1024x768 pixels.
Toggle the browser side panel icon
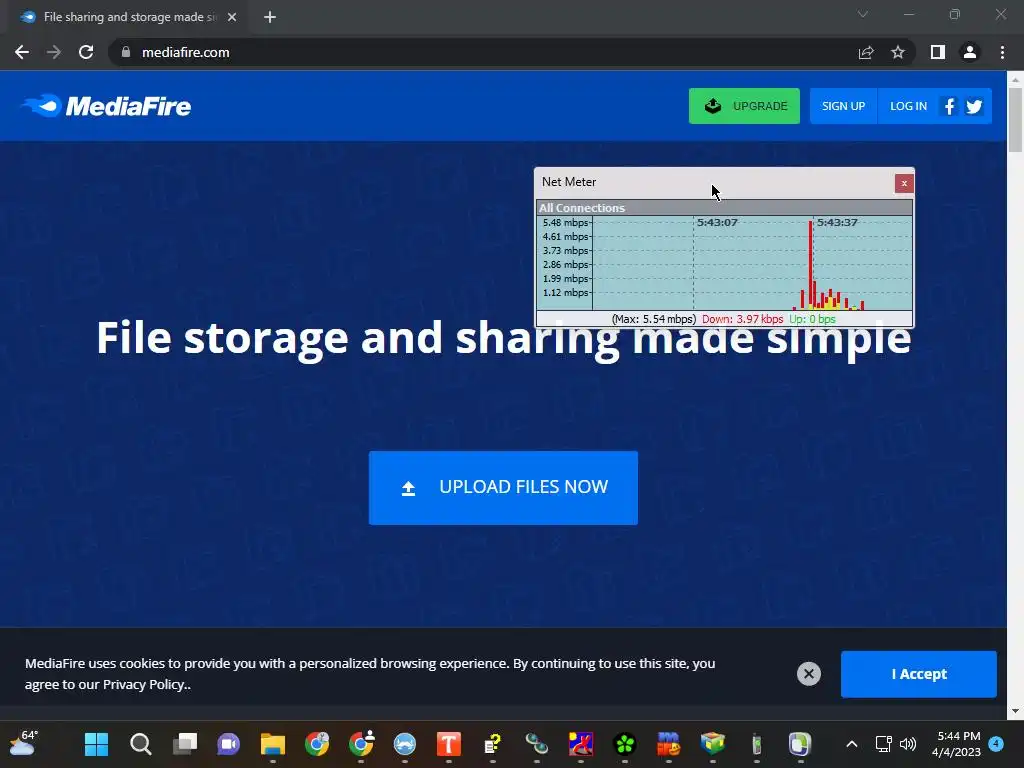tap(938, 52)
